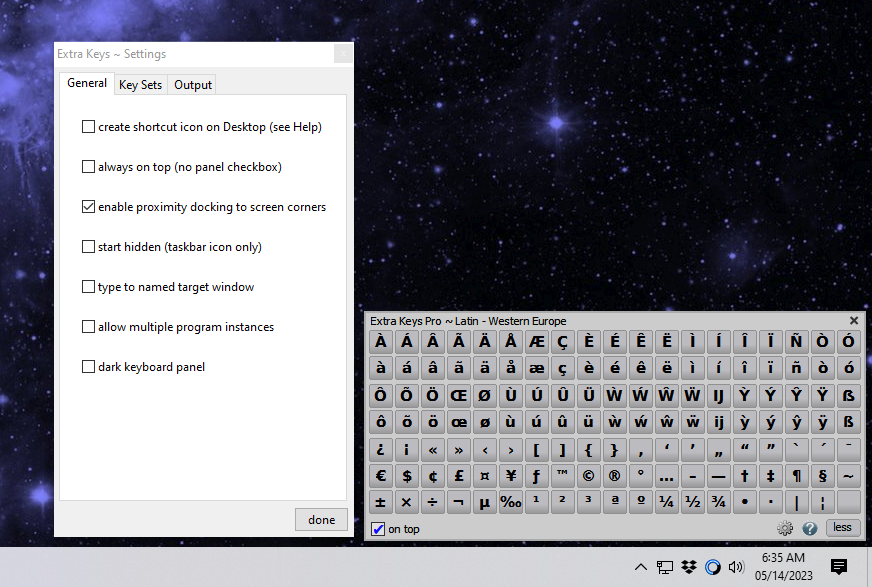Screen dimensions: 872x587
Task: Click the network tray icon
Action: (665, 567)
